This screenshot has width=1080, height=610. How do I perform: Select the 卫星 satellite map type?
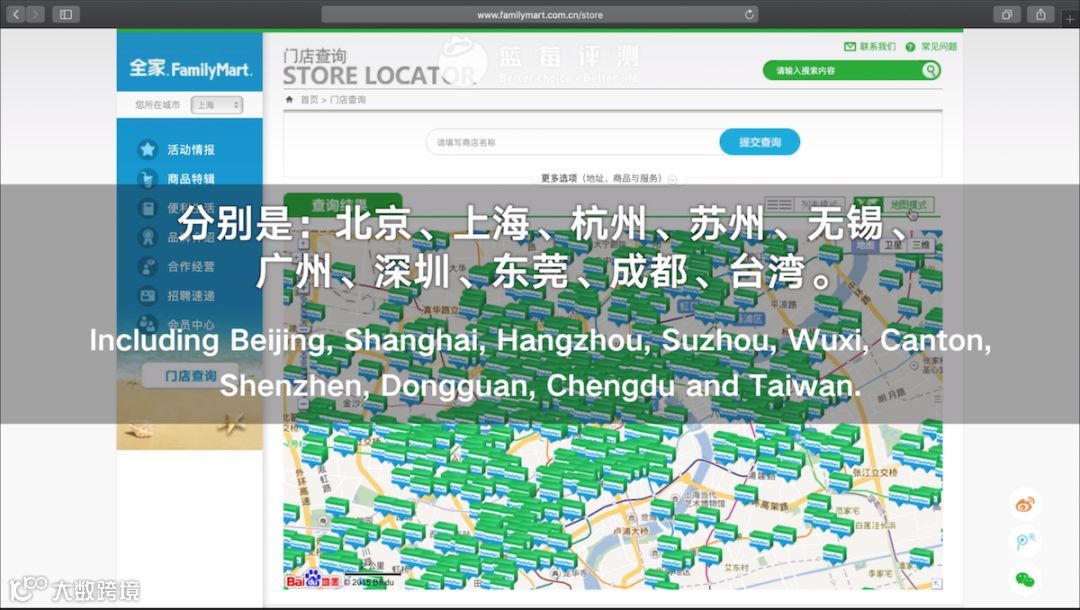tap(893, 245)
